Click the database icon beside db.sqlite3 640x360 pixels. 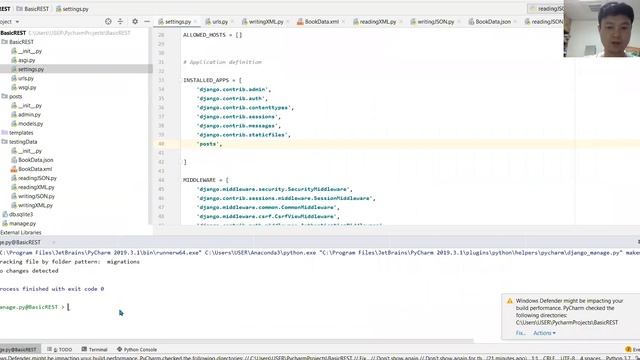point(5,214)
